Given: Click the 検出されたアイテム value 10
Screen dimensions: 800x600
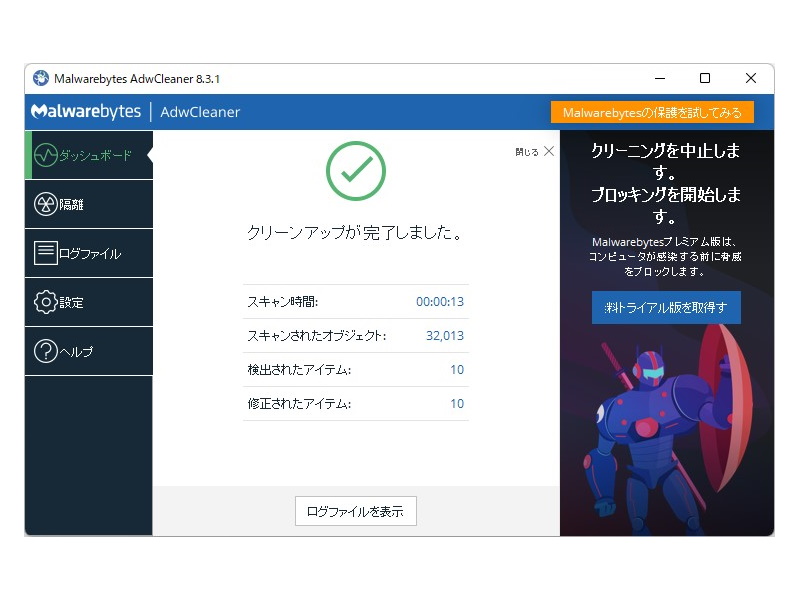Looking at the screenshot, I should (x=457, y=369).
